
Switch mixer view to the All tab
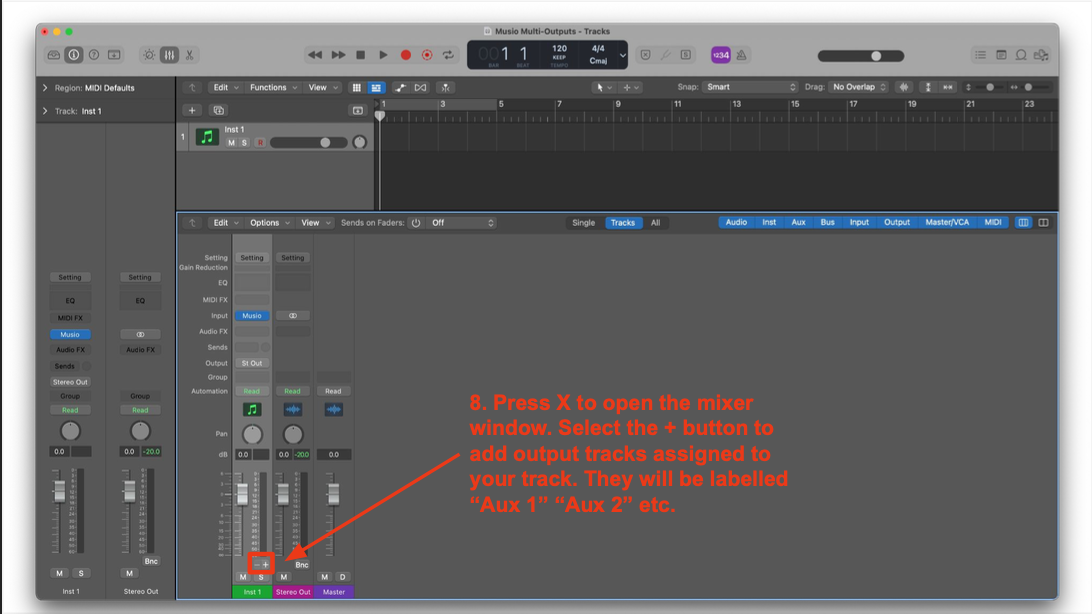click(x=655, y=223)
